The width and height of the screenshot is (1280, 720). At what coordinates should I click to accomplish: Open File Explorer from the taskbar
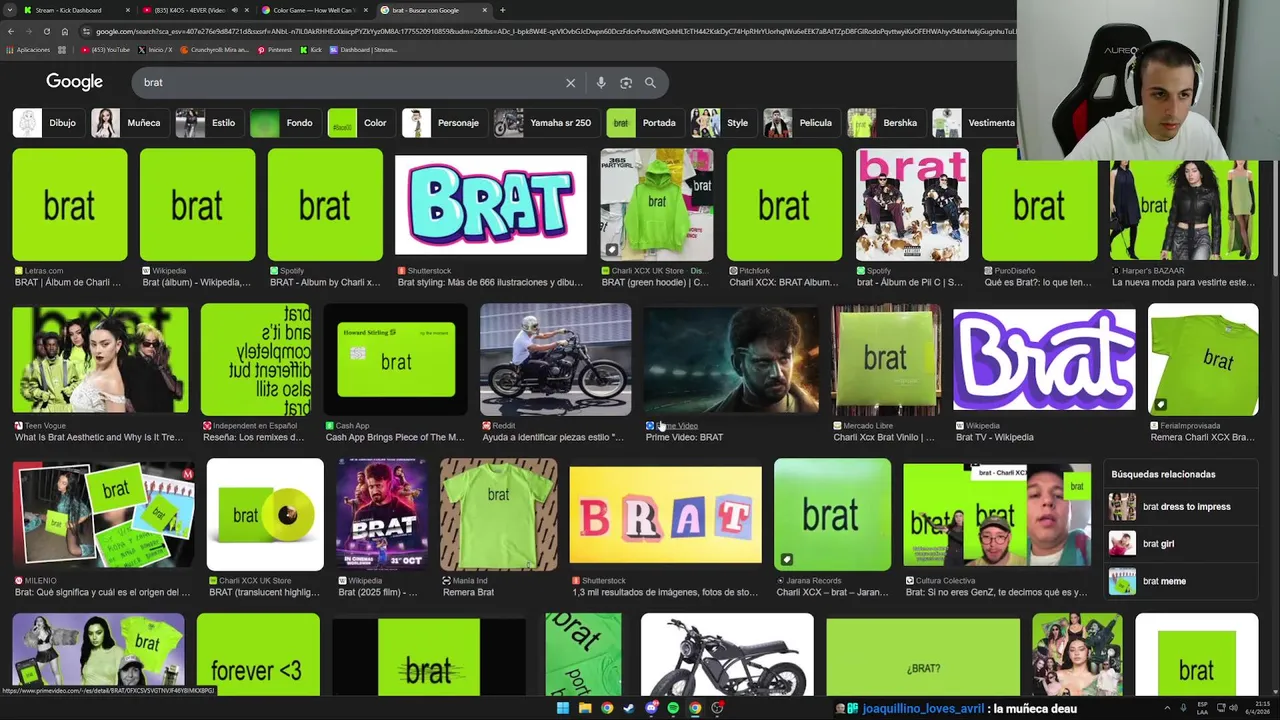pos(585,708)
